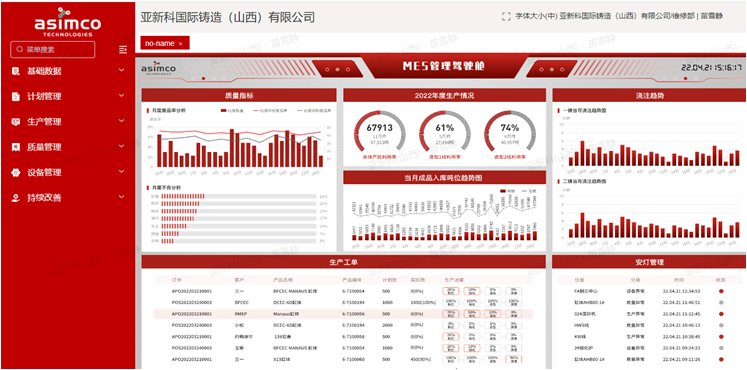This screenshot has width=747, height=370.
Task: Toggle the fullscreen icon in header
Action: point(506,16)
